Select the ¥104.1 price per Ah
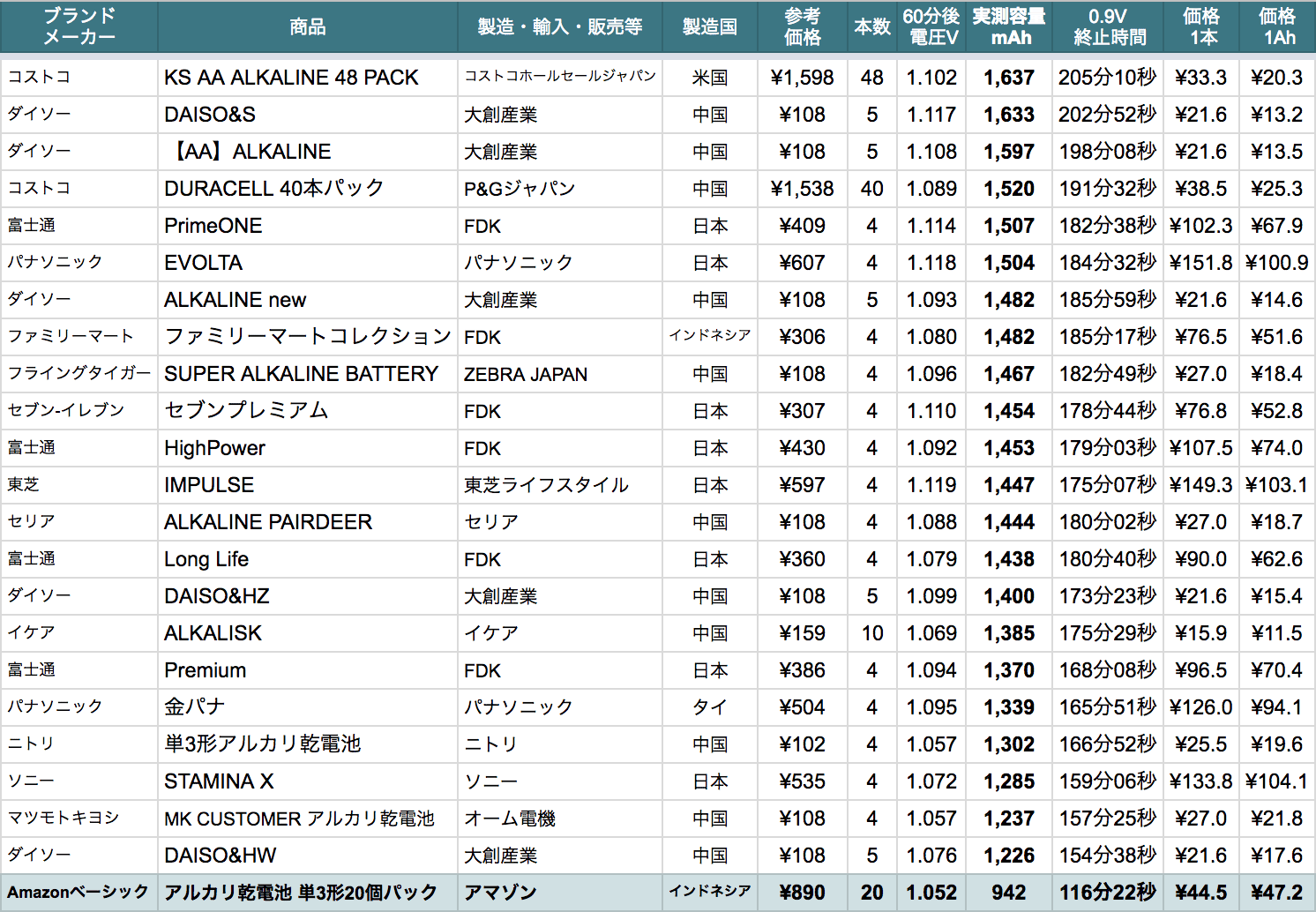The width and height of the screenshot is (1316, 912). tap(1277, 781)
